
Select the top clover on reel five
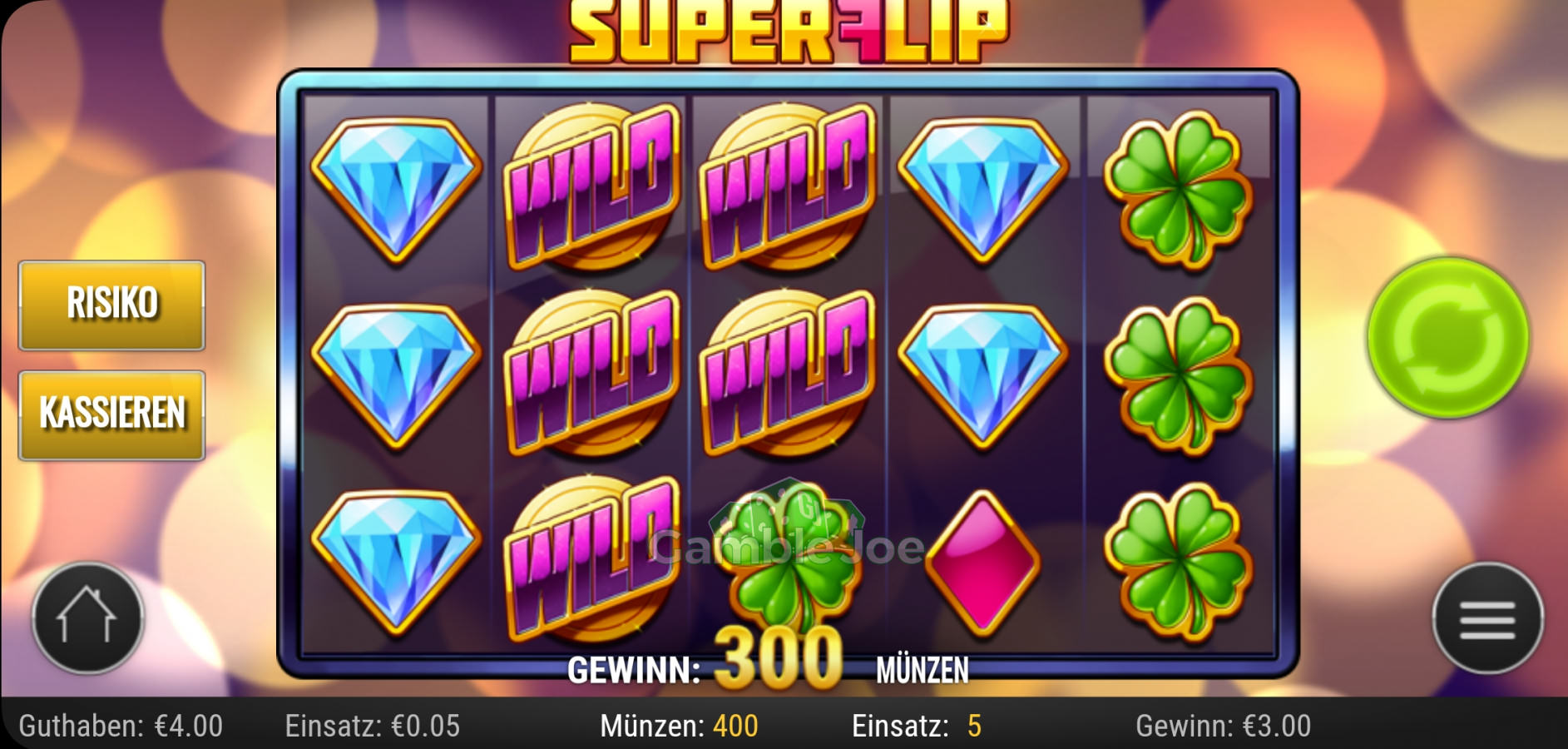point(1178,190)
